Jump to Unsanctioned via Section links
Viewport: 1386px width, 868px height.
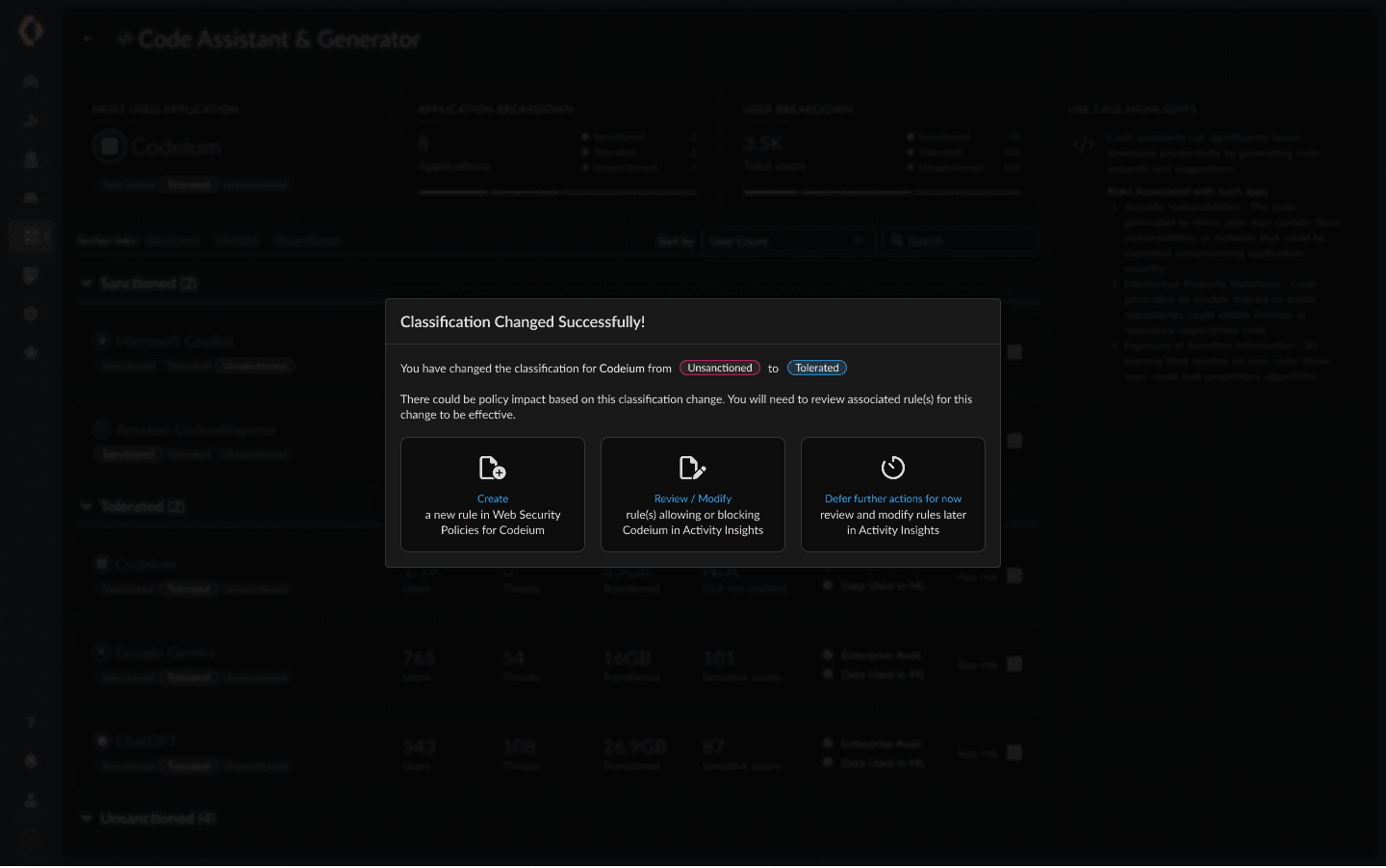[x=306, y=241]
